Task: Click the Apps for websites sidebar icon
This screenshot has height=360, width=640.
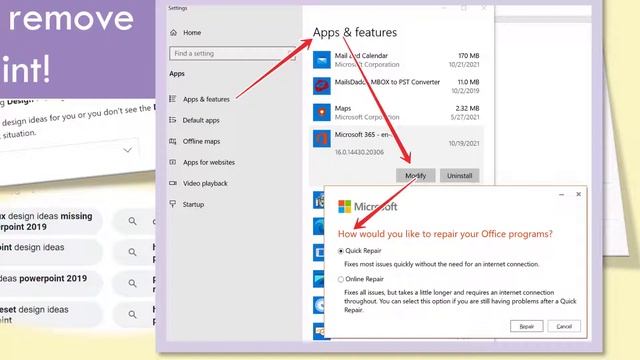Action: coord(173,162)
